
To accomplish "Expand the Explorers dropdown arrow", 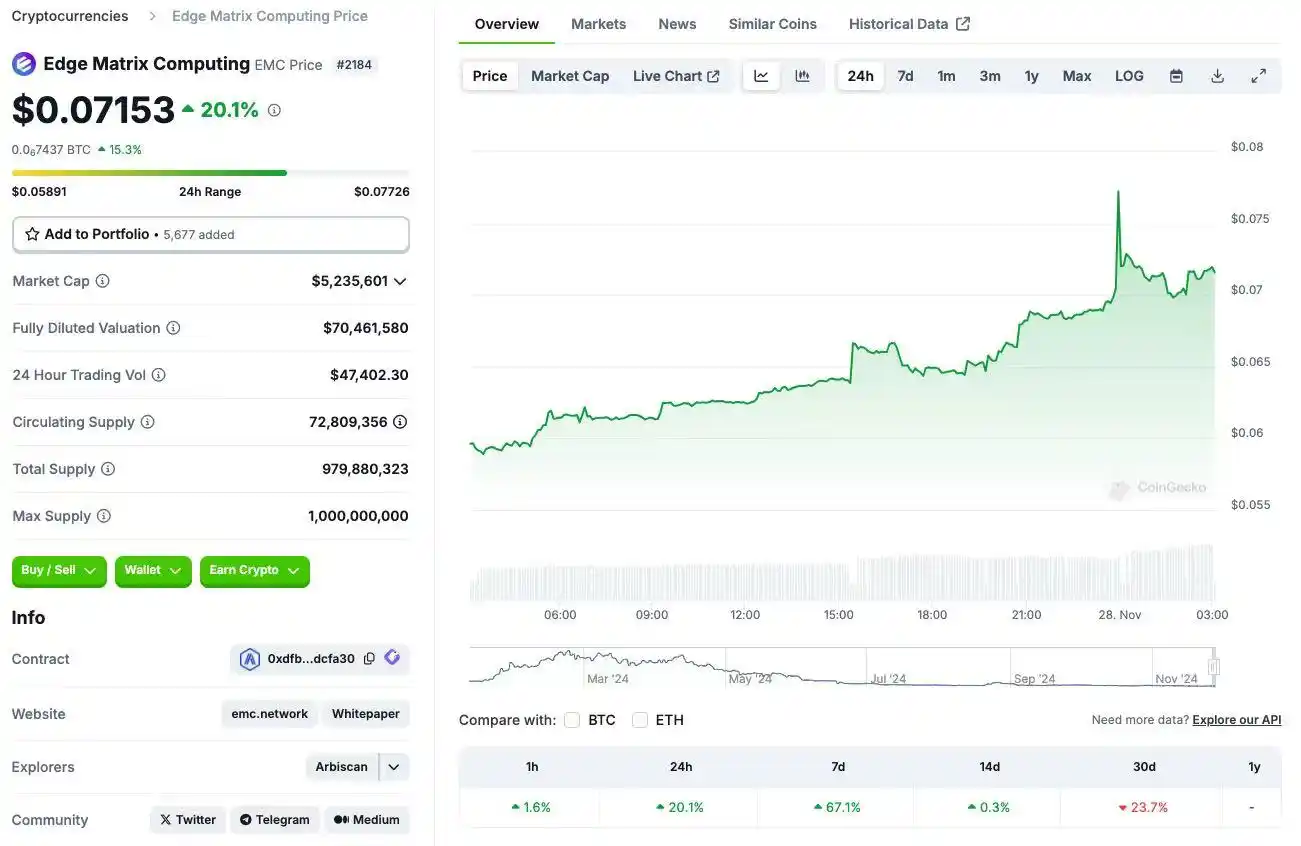I will click(394, 767).
